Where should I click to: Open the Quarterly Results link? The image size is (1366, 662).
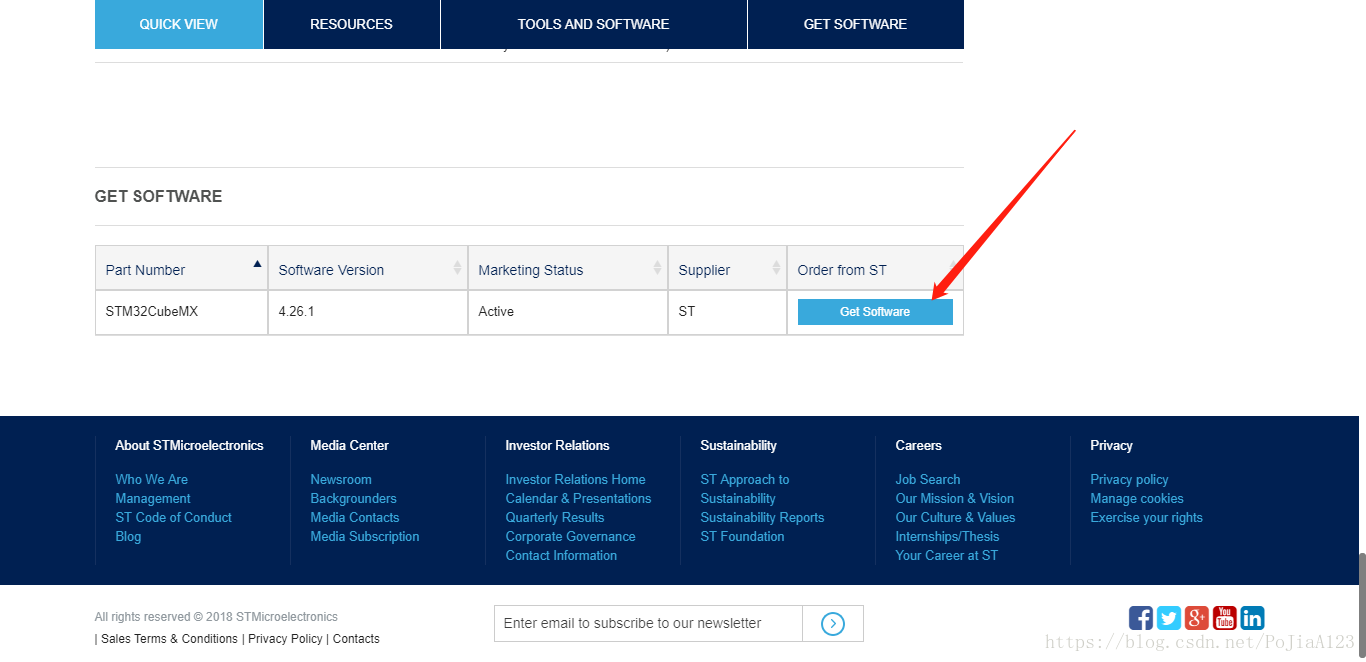(x=555, y=518)
